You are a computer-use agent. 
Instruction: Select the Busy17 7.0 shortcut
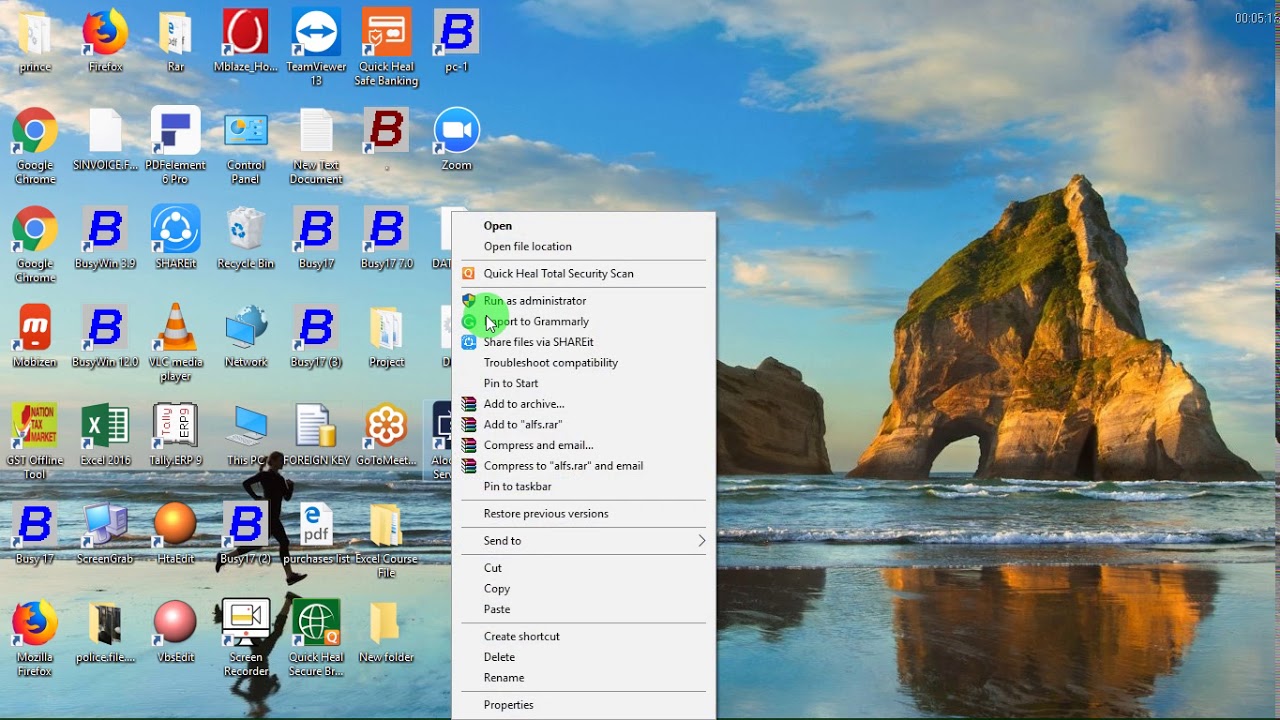tap(386, 239)
